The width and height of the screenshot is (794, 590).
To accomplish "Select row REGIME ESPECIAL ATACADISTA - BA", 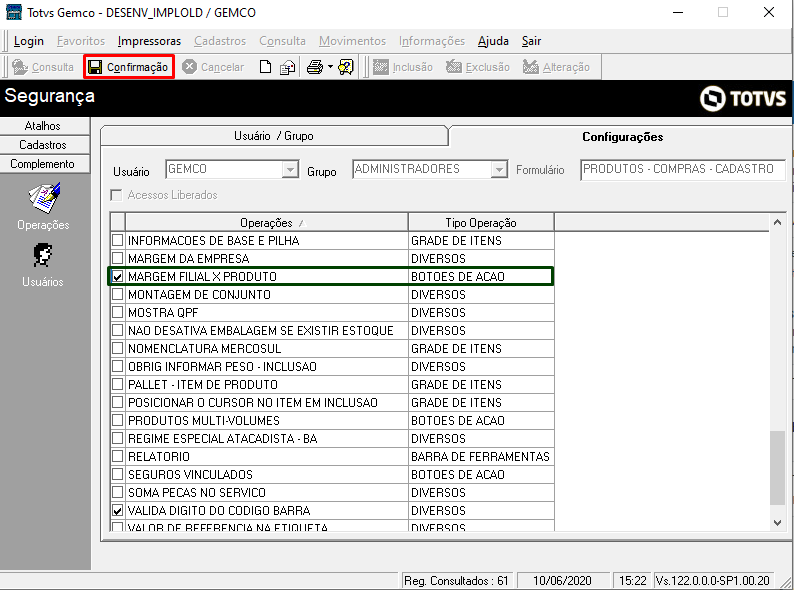I will click(332, 439).
